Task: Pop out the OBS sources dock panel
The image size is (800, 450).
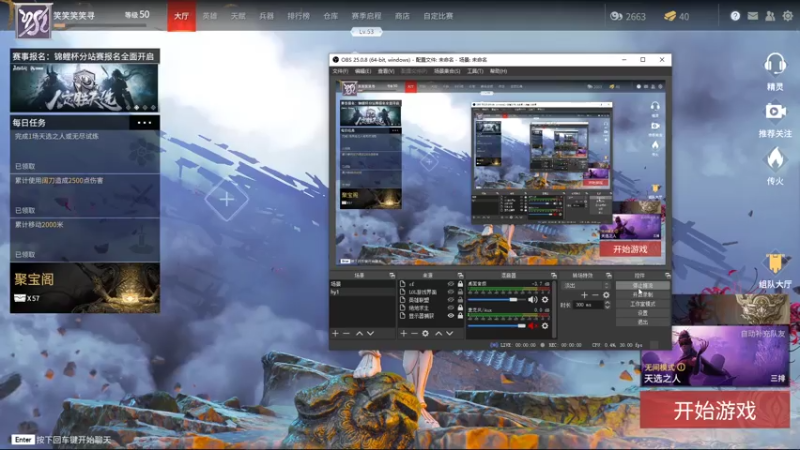Action: (x=460, y=276)
